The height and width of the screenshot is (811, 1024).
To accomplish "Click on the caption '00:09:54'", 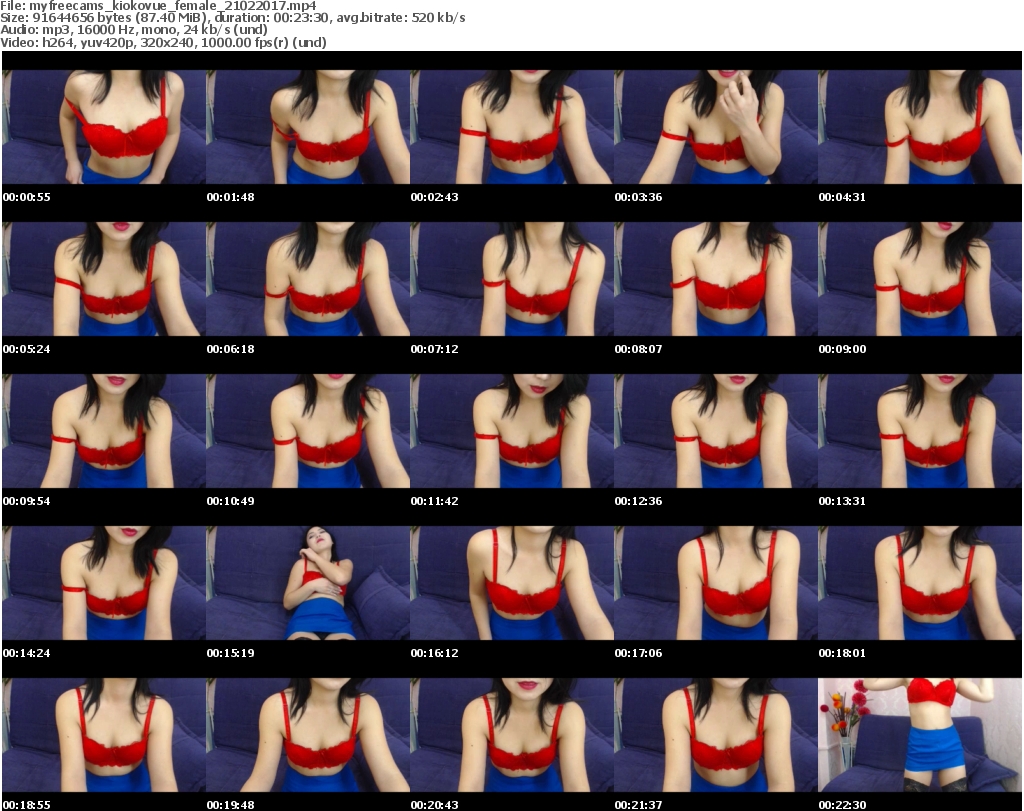I will (27, 501).
